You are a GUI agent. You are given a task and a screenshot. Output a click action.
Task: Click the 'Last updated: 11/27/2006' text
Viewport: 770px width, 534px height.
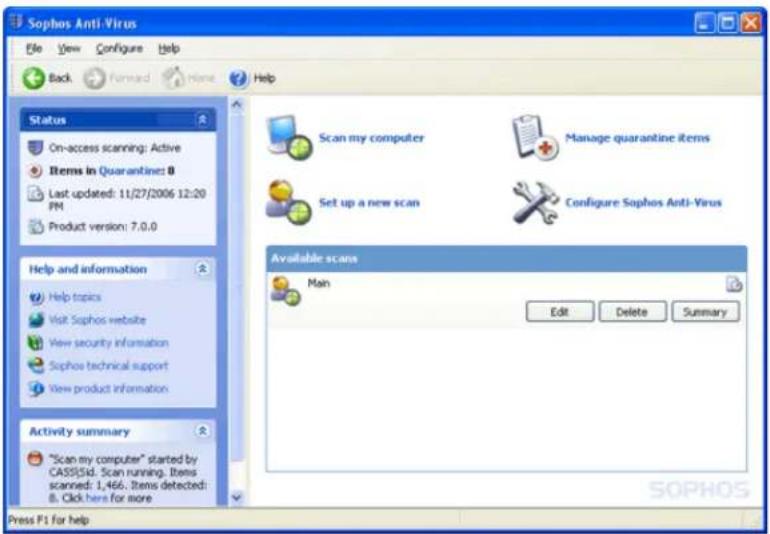point(127,199)
